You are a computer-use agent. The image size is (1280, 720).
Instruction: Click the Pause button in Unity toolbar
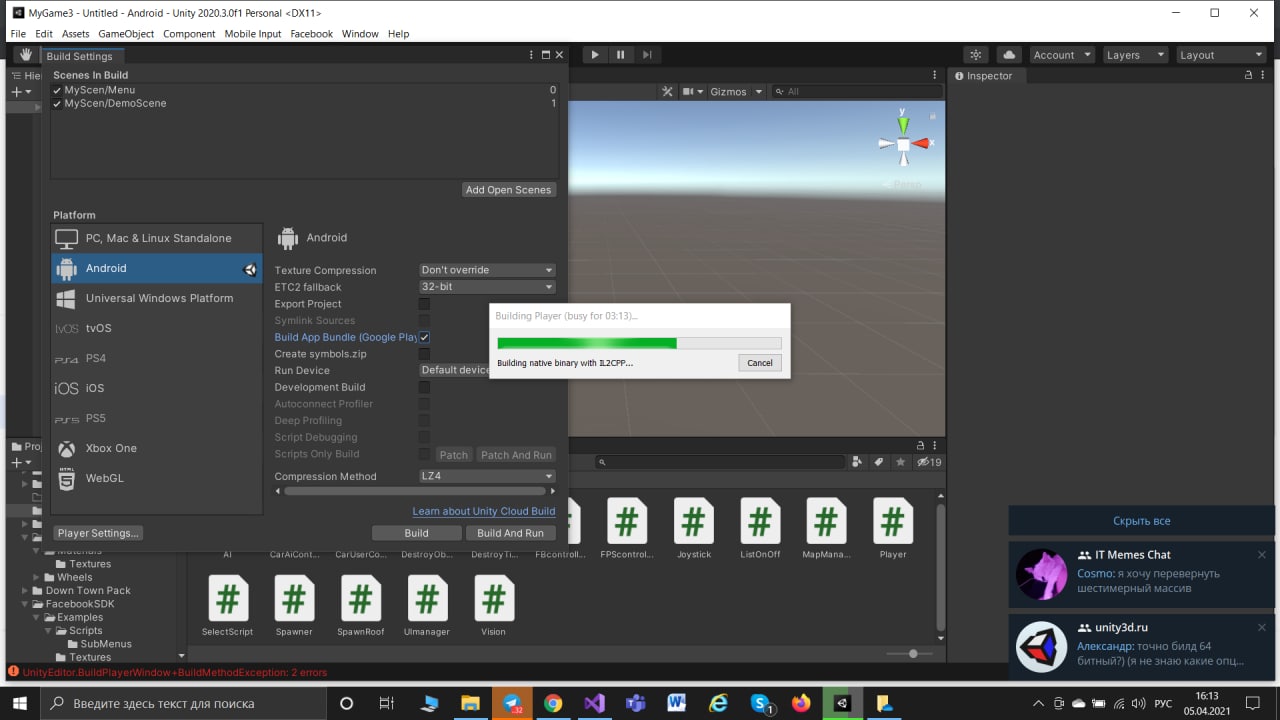[x=621, y=55]
